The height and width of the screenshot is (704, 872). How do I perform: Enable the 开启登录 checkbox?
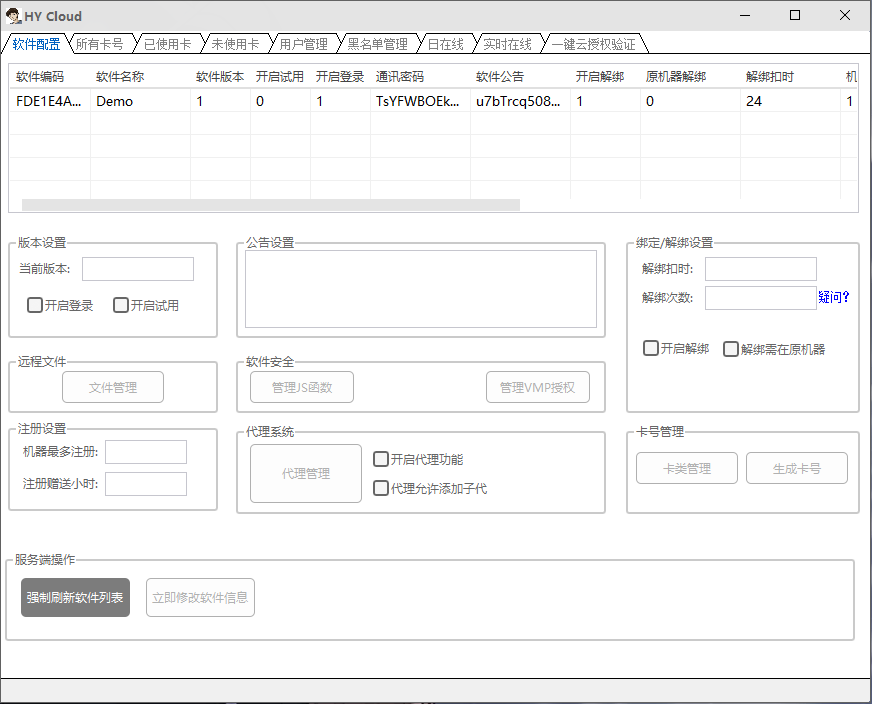point(35,306)
